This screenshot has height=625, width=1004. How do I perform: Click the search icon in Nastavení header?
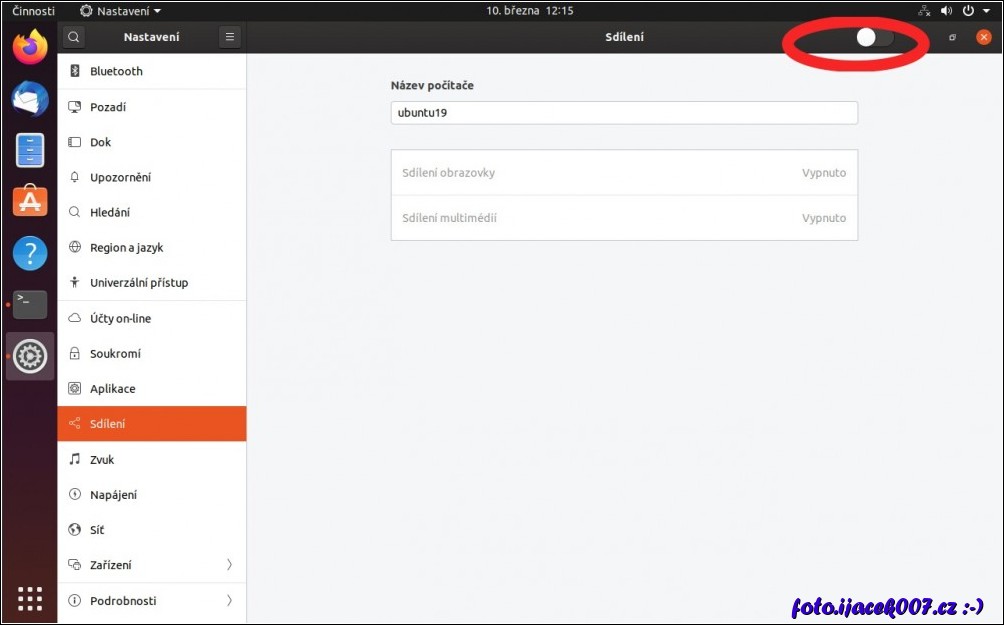(73, 37)
